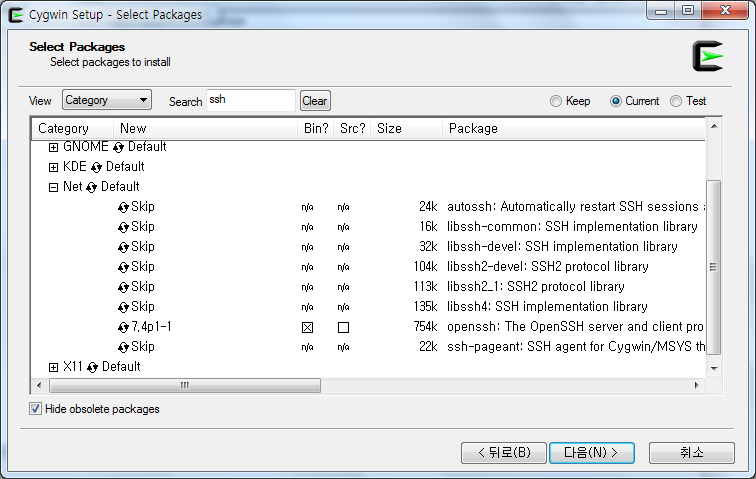Click the 7.4p1-1 version text

tap(151, 327)
